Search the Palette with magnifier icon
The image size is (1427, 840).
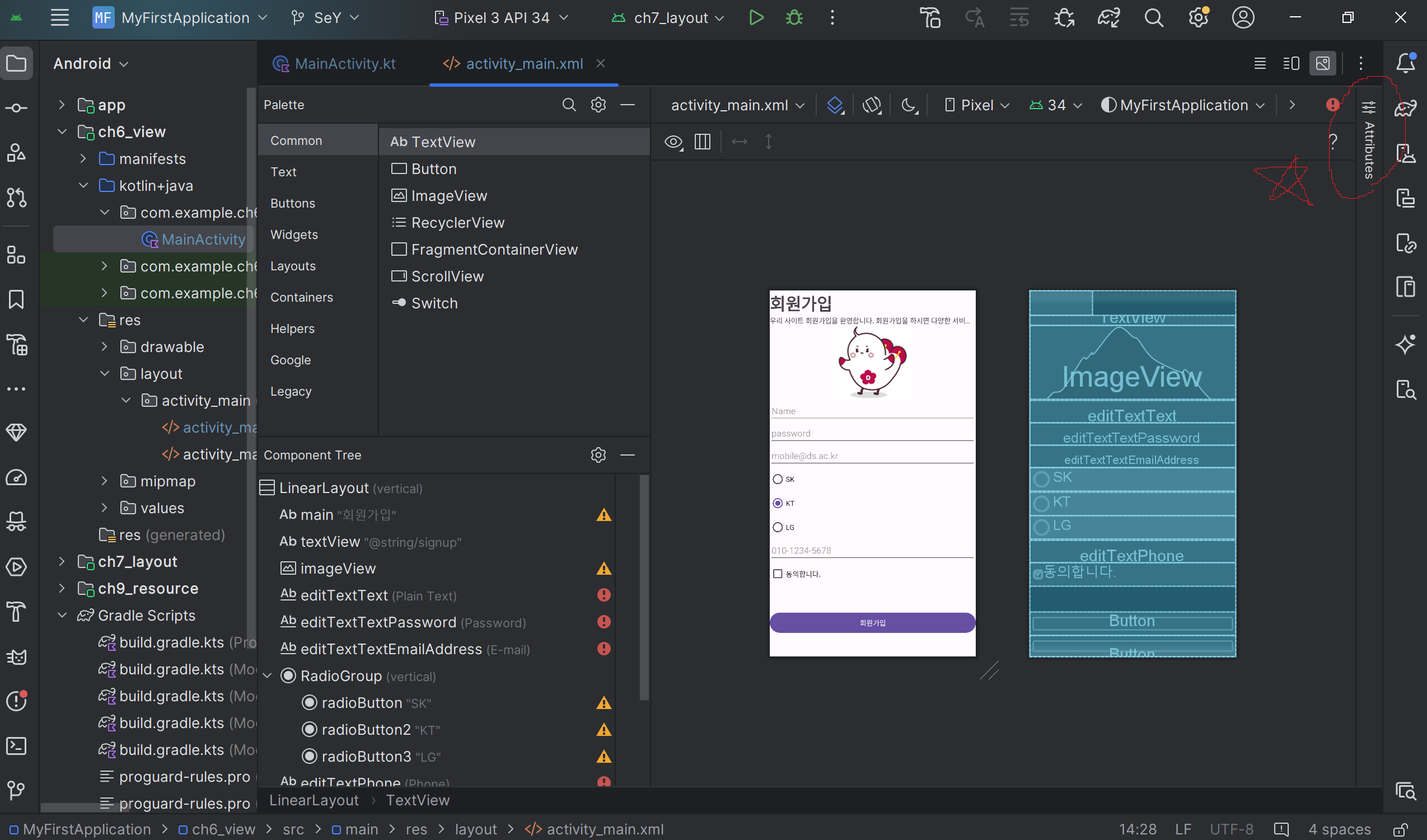[569, 105]
